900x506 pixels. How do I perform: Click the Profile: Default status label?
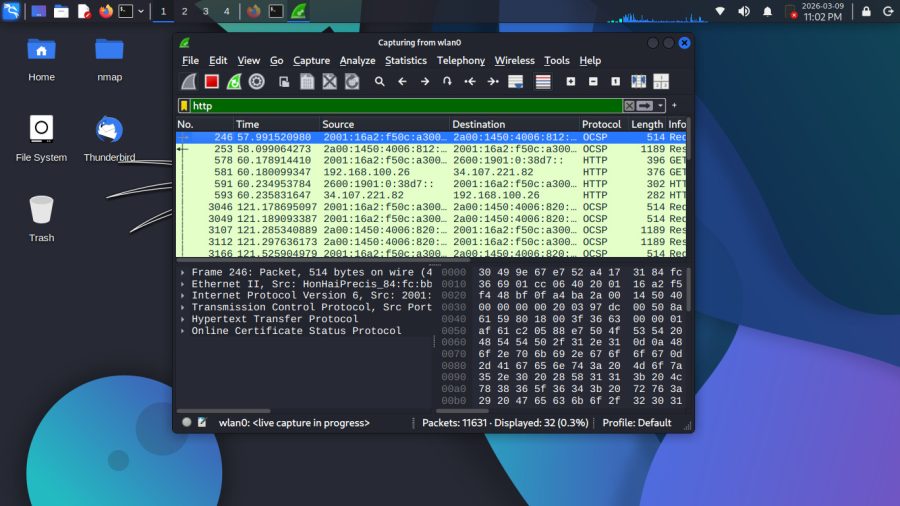click(x=636, y=423)
